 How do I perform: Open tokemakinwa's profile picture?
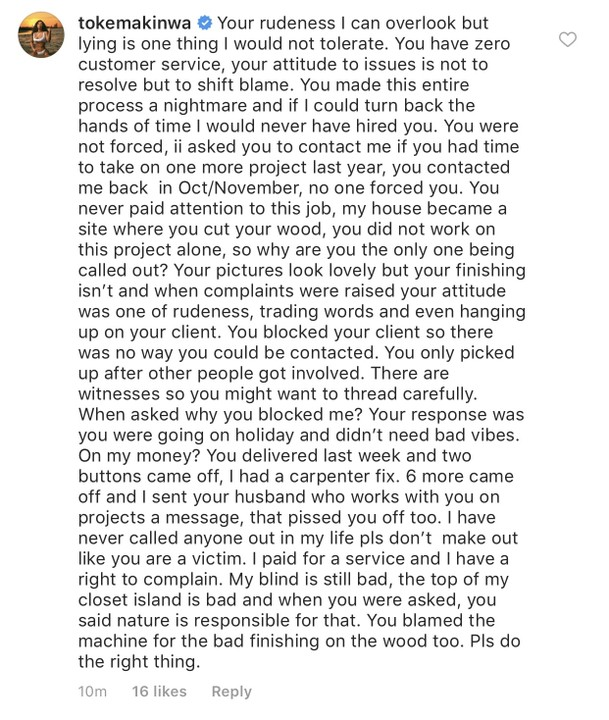39,42
